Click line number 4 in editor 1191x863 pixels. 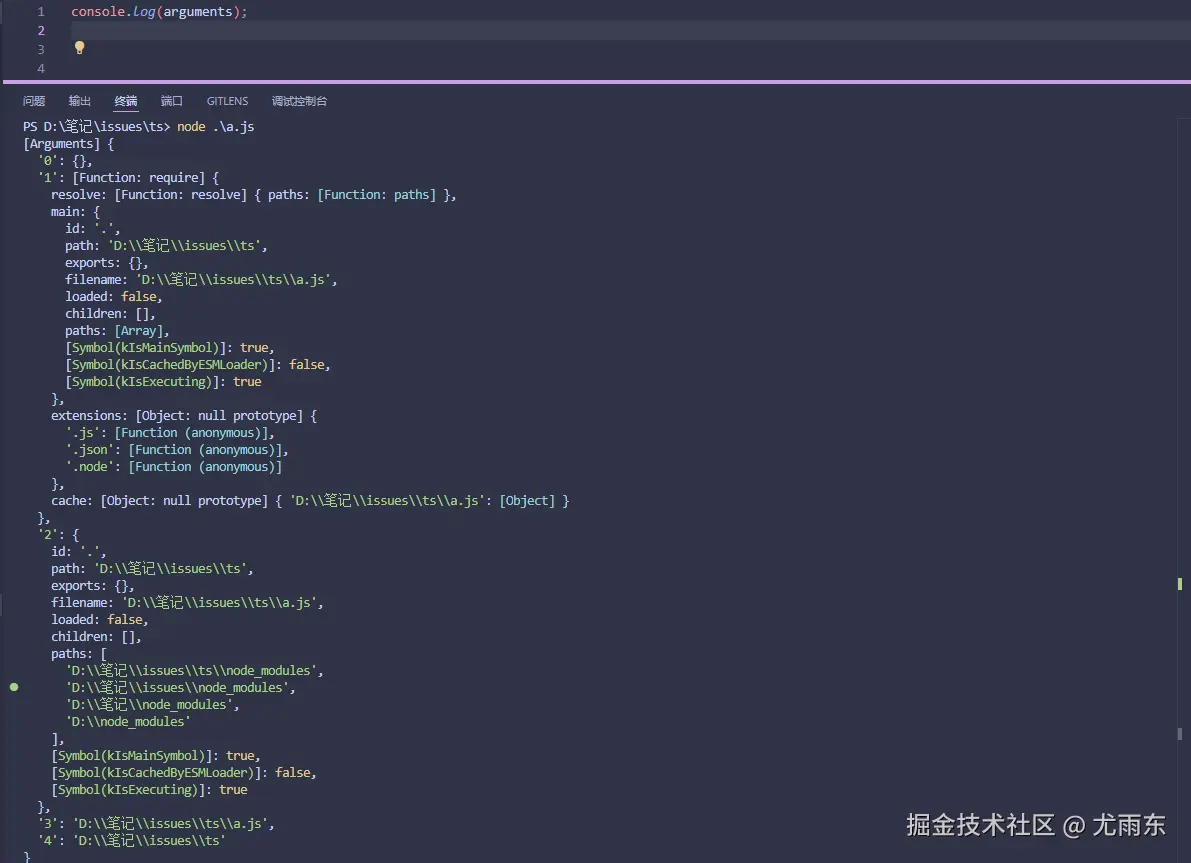[41, 68]
